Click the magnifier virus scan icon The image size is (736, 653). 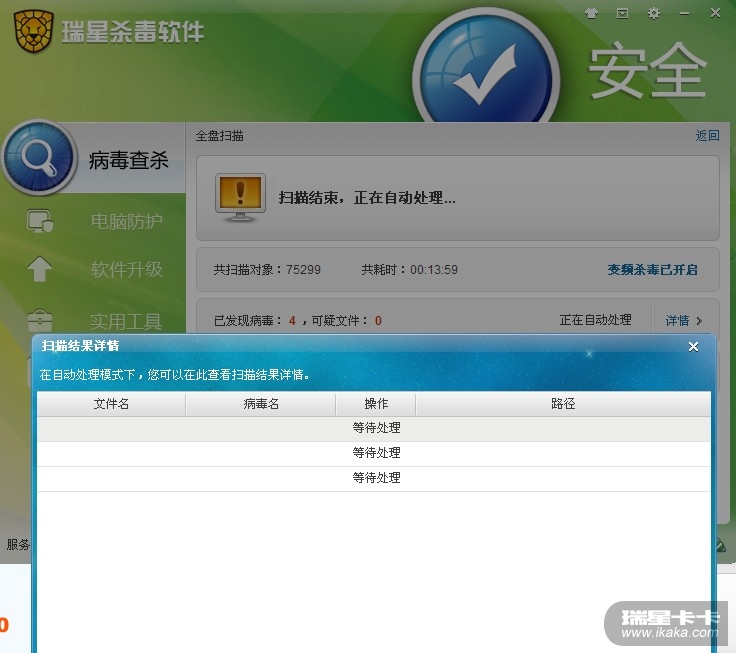click(39, 157)
